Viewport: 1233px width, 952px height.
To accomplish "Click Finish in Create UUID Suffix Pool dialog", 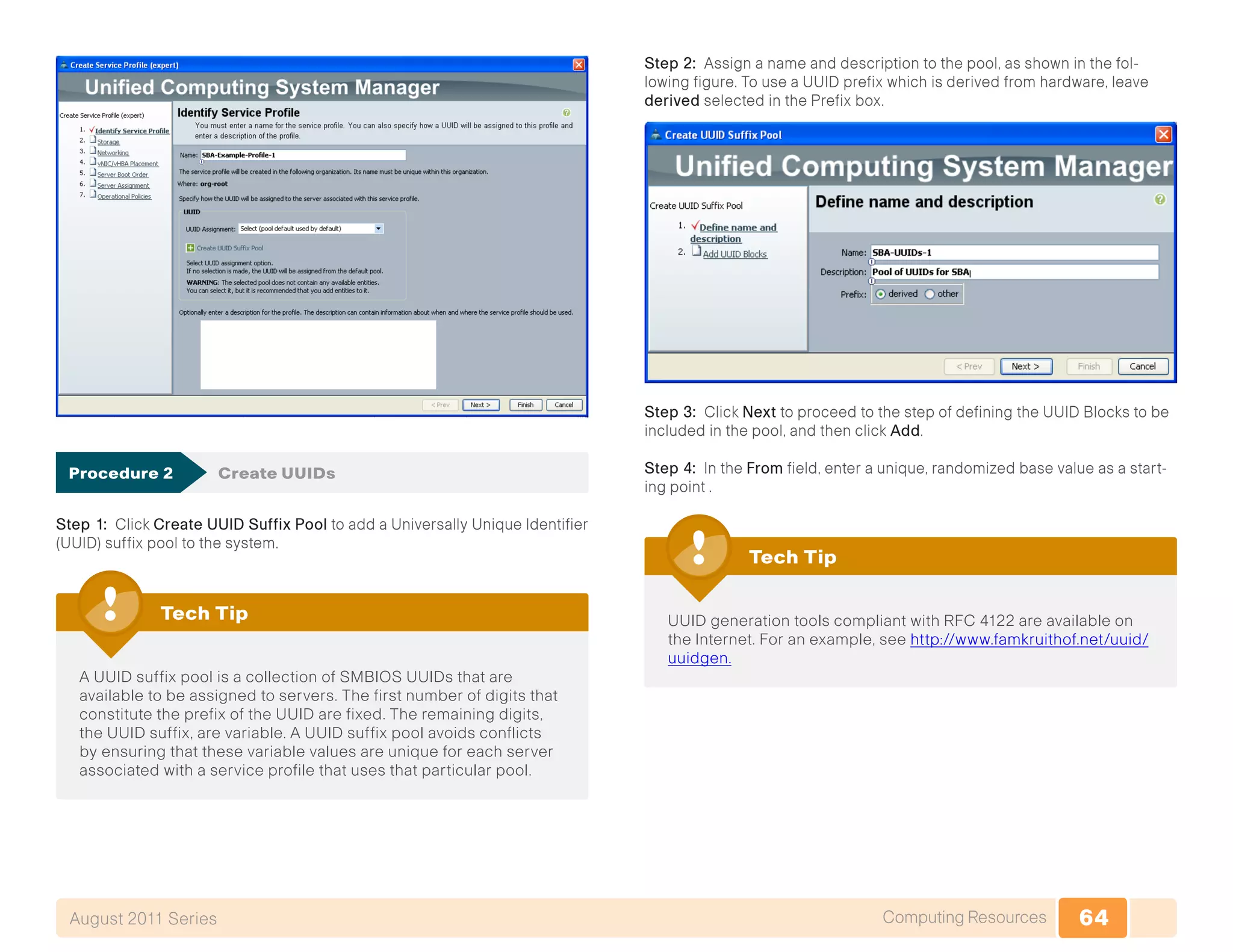I will [1089, 366].
